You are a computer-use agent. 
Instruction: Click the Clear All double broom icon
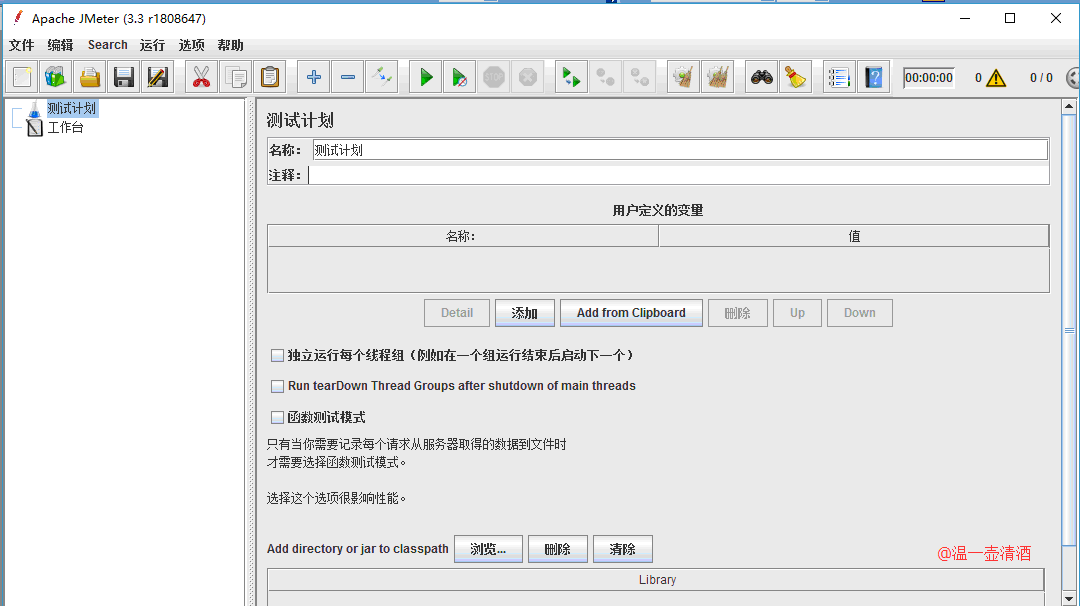click(x=718, y=77)
